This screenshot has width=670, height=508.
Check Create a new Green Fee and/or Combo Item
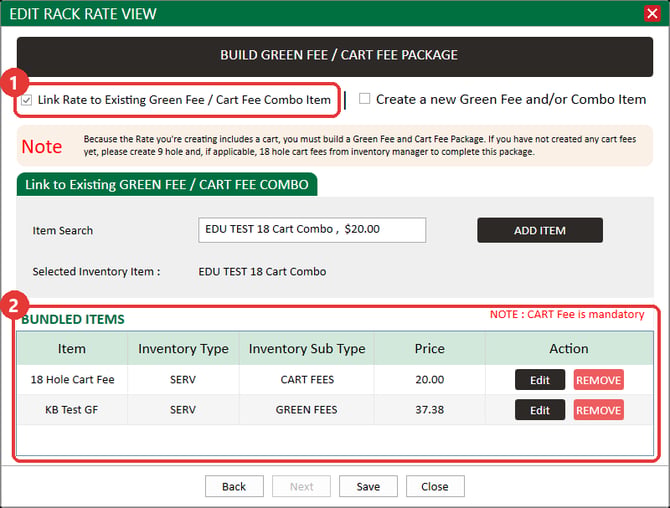364,99
